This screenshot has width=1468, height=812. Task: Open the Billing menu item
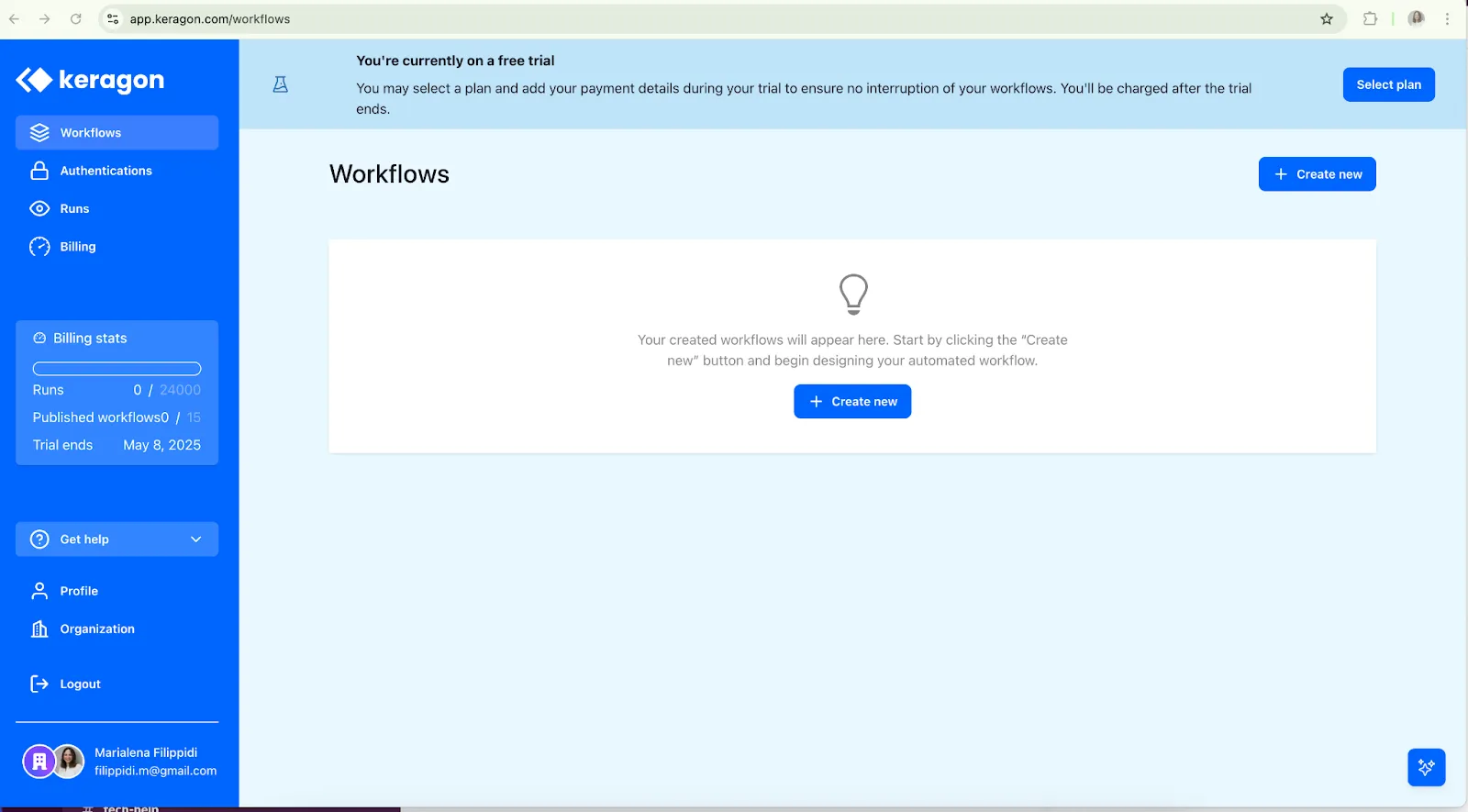117,247
